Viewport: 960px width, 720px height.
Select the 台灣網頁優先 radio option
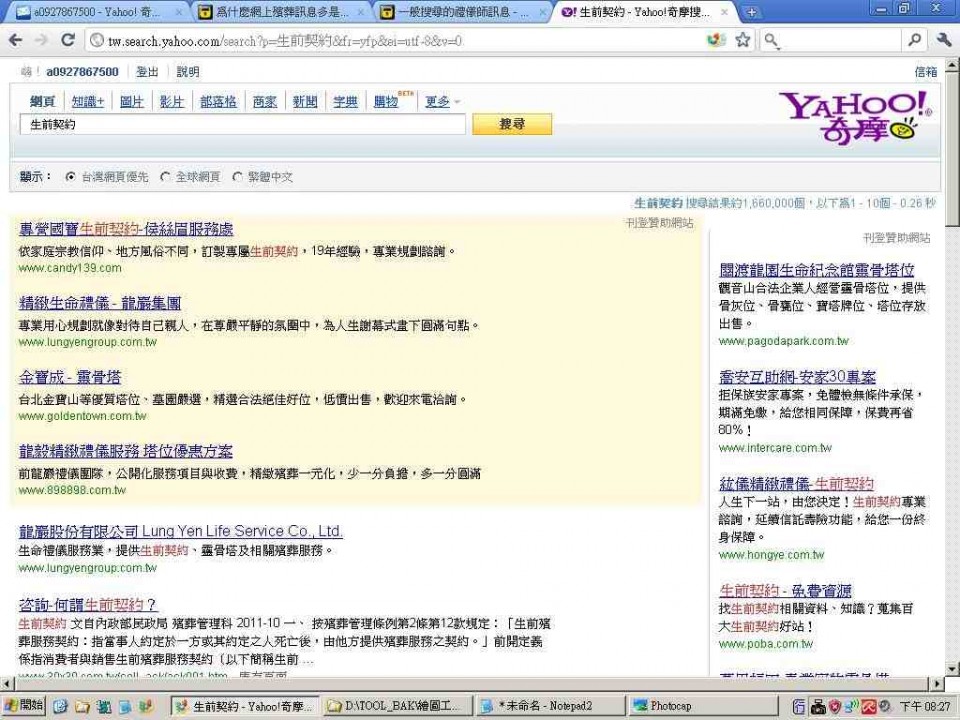click(70, 177)
